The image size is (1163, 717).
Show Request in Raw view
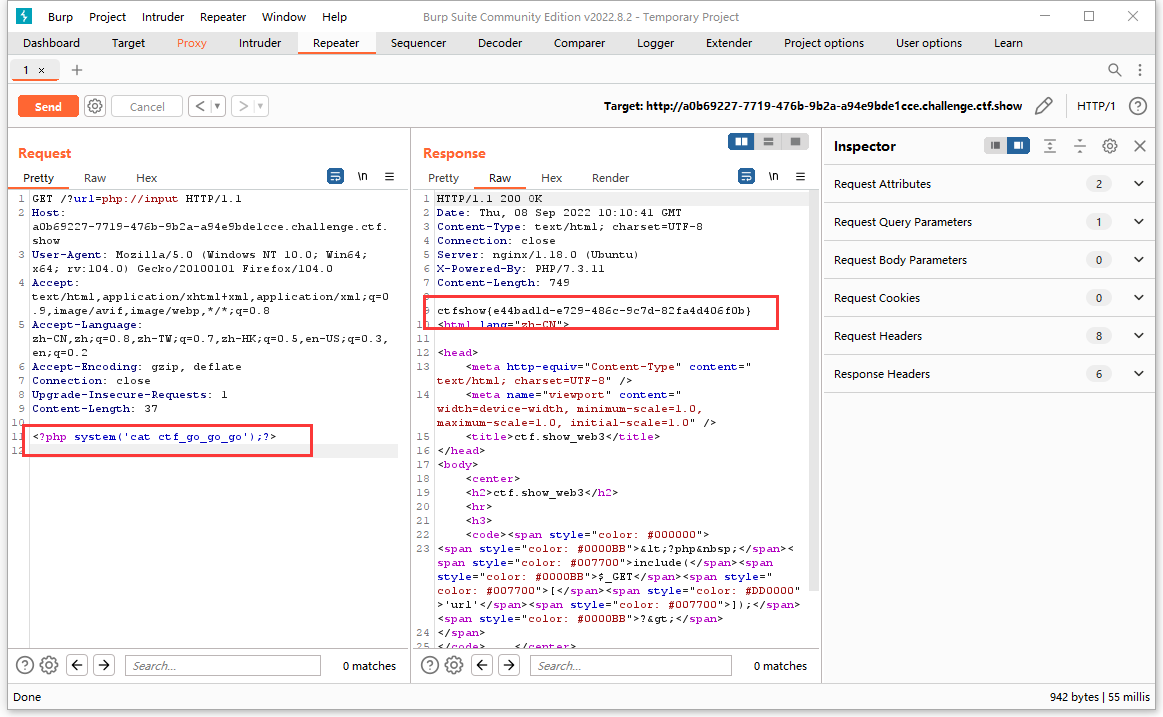(x=95, y=178)
